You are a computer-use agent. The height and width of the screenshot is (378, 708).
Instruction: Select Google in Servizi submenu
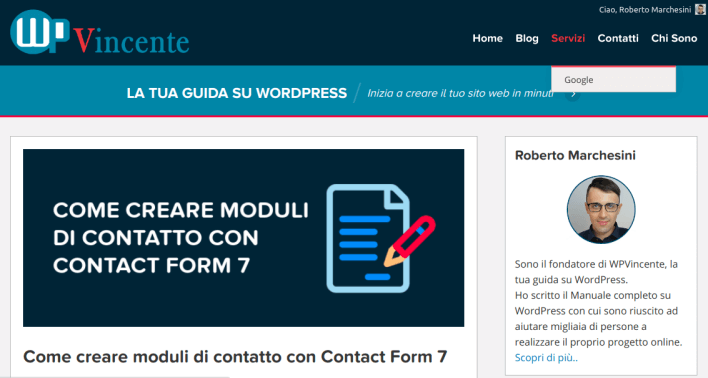click(x=613, y=80)
